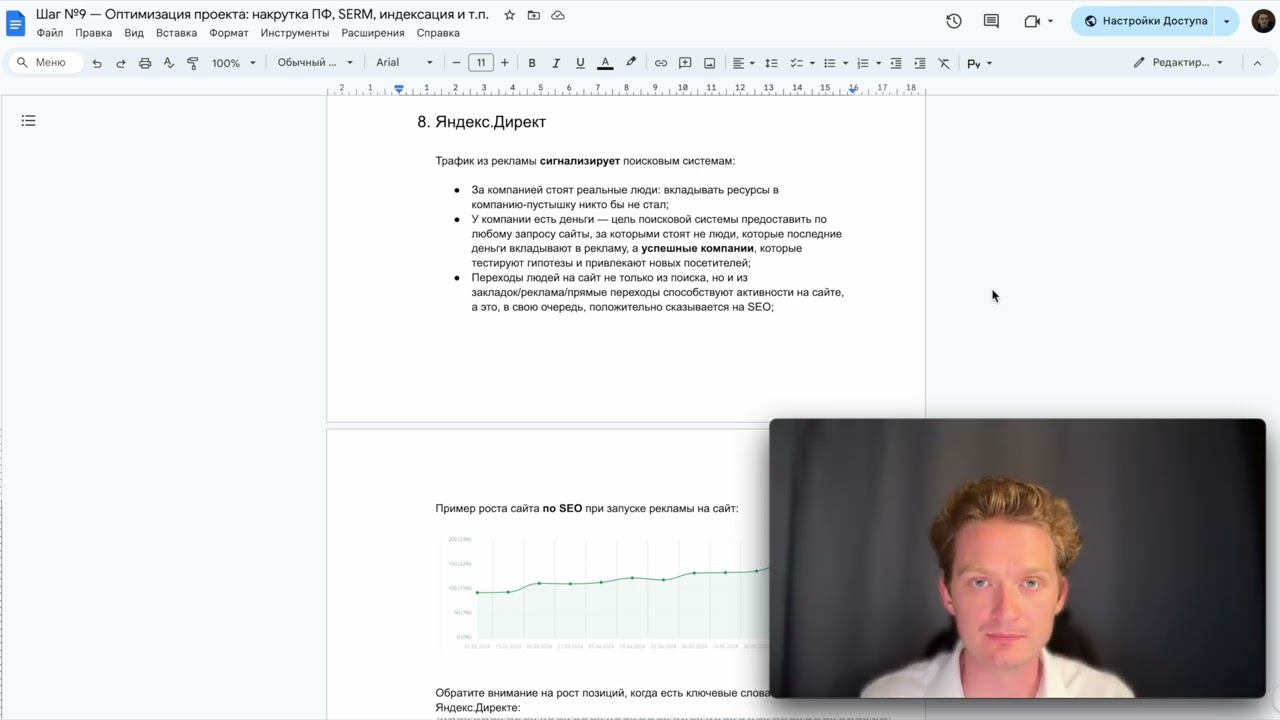Insert a numbered list

pyautogui.click(x=862, y=63)
